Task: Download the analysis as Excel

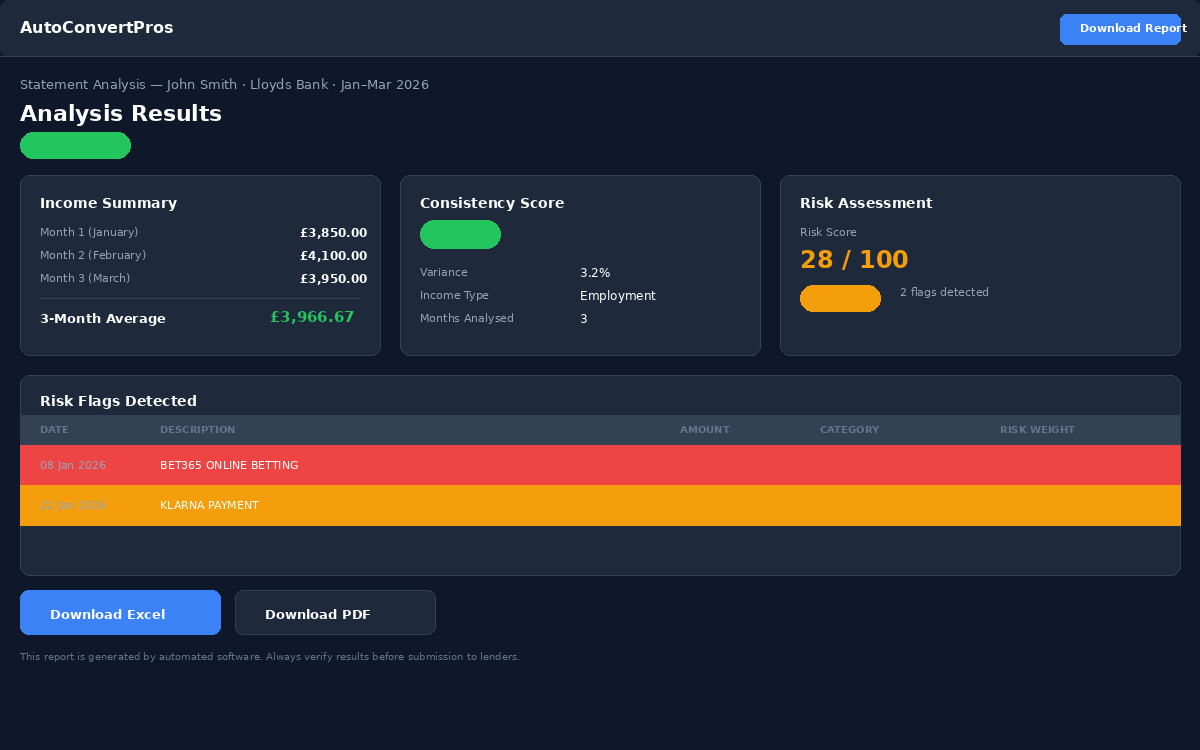Action: (x=120, y=613)
